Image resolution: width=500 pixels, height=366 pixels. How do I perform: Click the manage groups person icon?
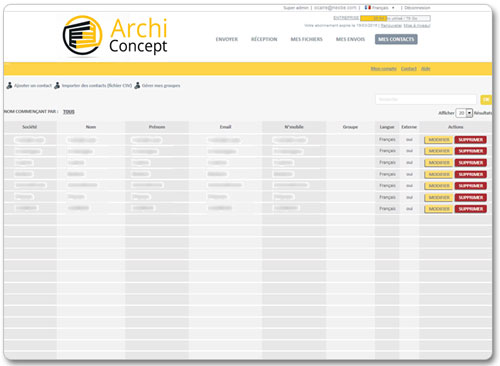(x=137, y=86)
